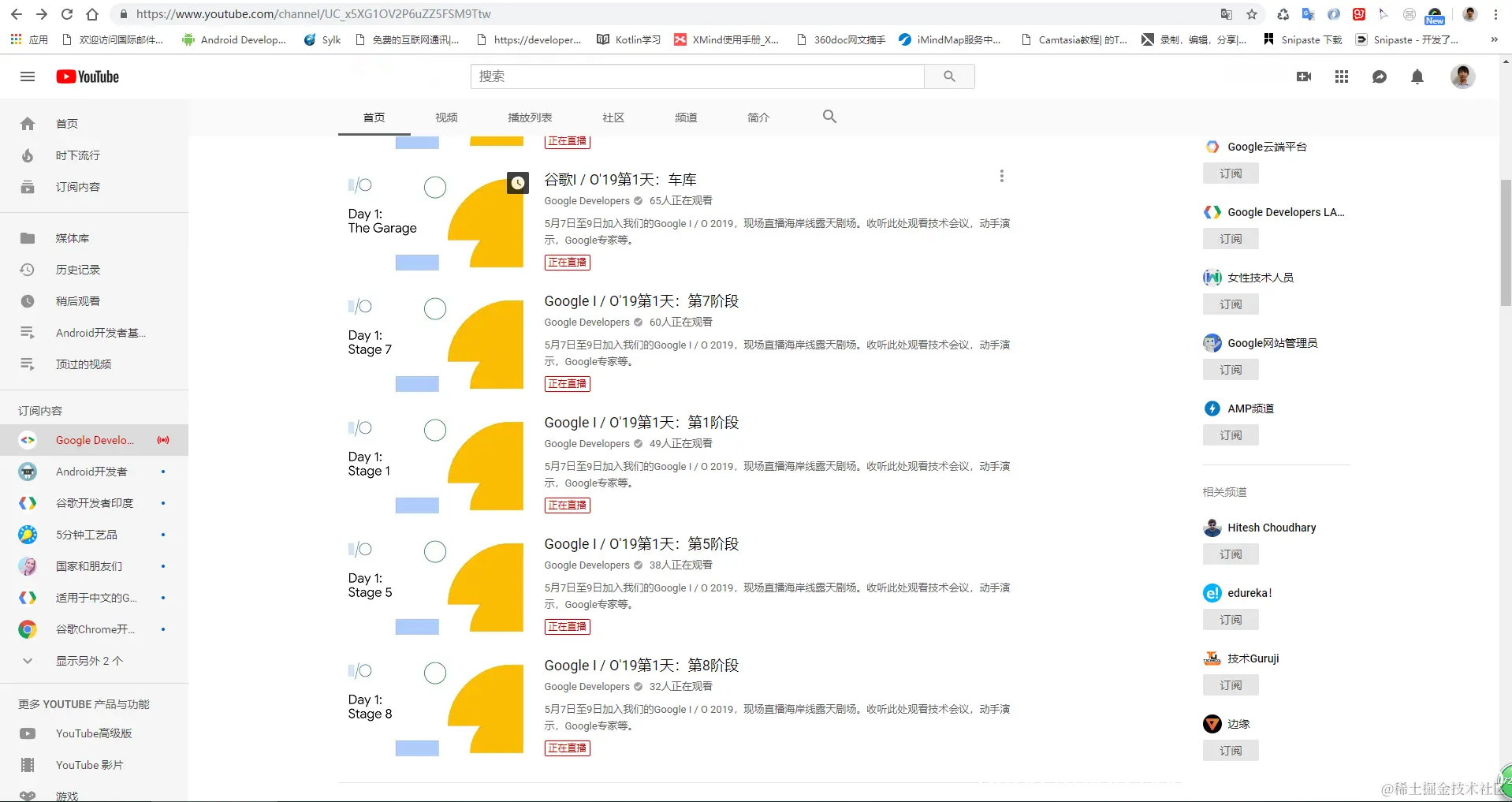Subscribe to Hitesh Choudhary channel
Viewport: 1512px width, 802px height.
1230,554
